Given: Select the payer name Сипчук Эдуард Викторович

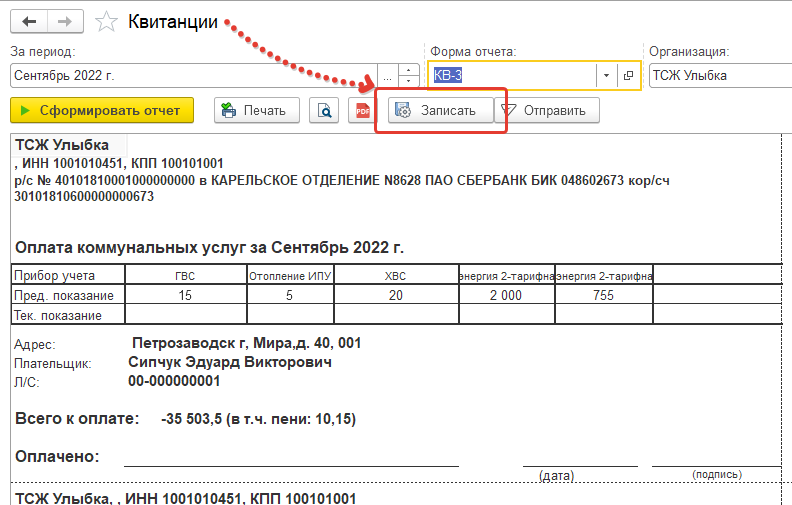Looking at the screenshot, I should click(x=230, y=362).
